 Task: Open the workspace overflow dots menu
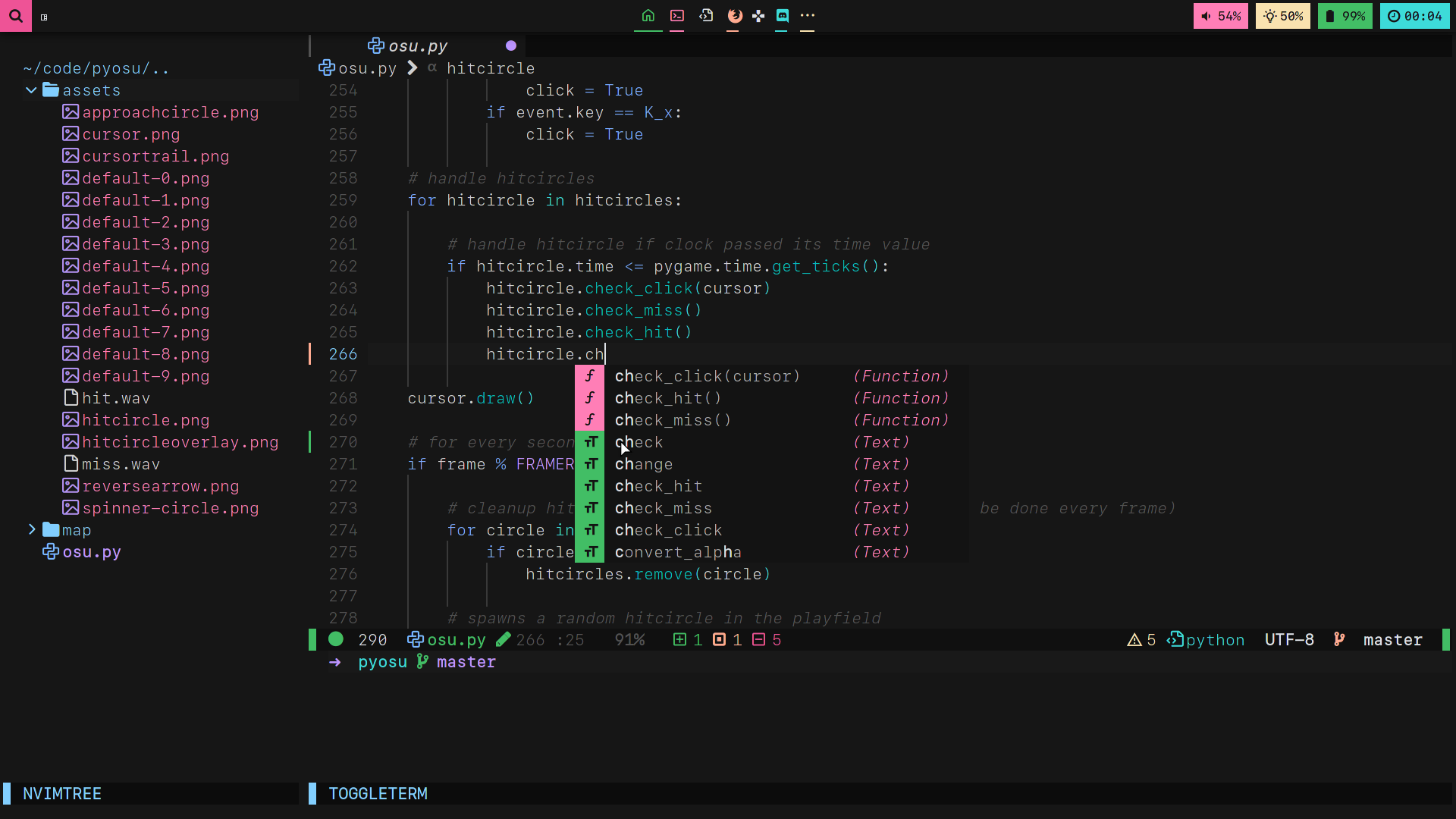click(x=808, y=15)
